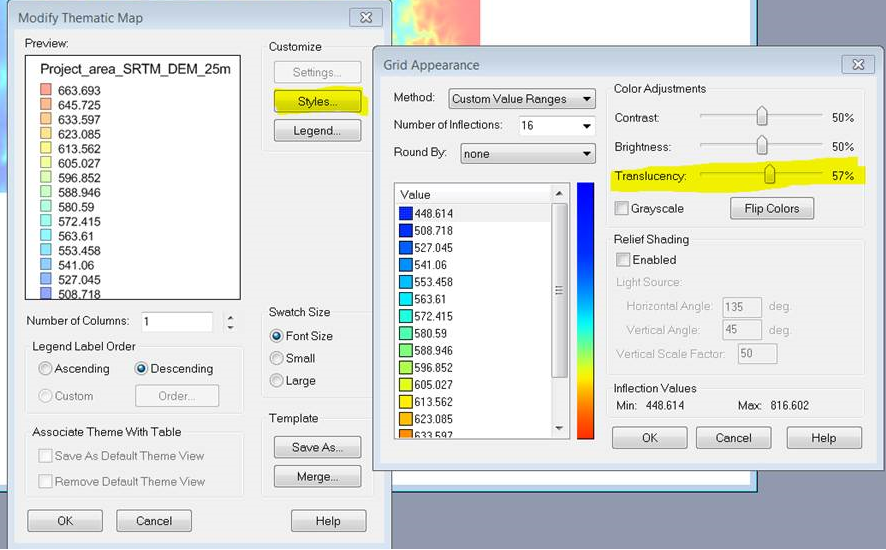886x550 pixels.
Task: Decrease Number of Columns stepper down arrow
Action: tap(230, 327)
